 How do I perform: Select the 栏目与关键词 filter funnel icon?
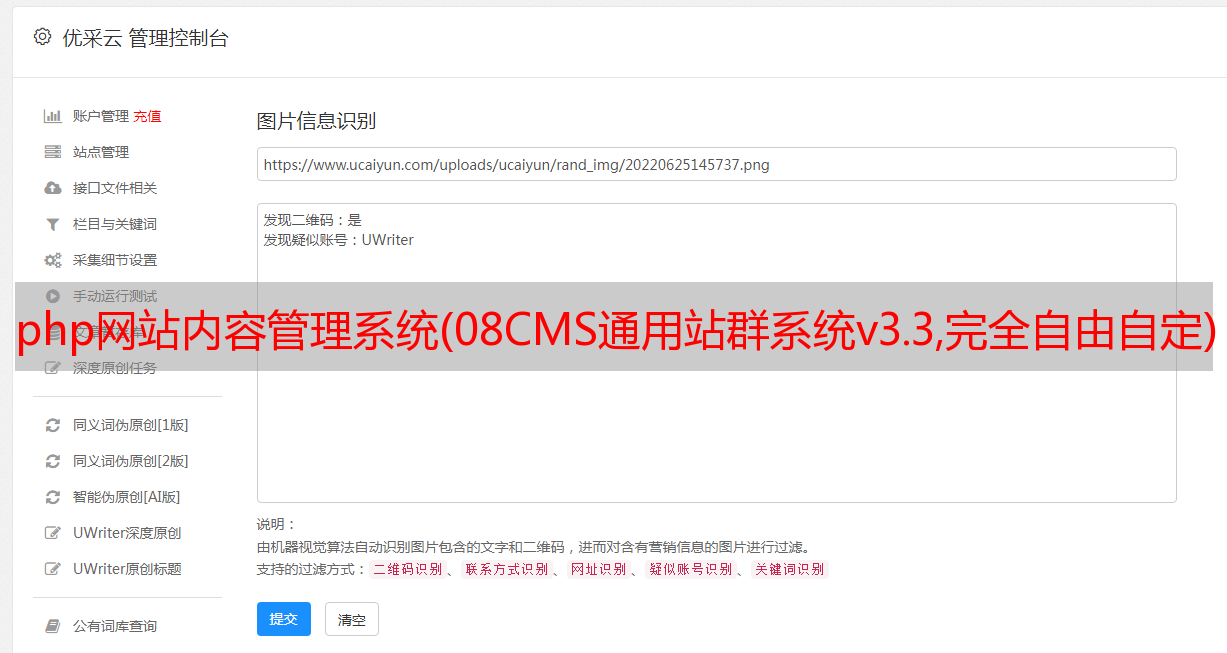coord(53,224)
